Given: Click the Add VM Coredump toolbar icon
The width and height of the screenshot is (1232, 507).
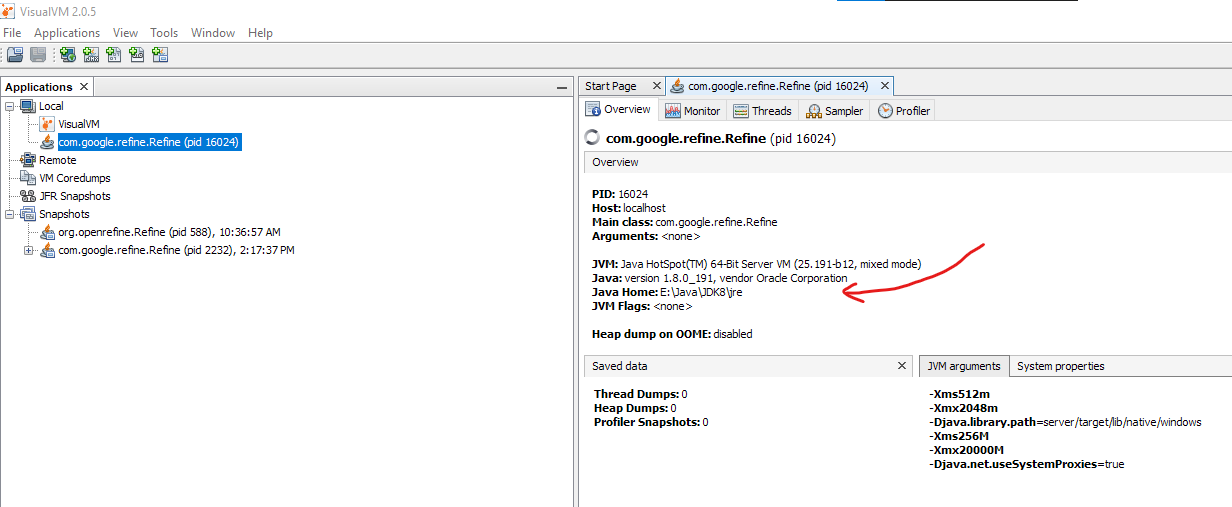Looking at the screenshot, I should 114,55.
